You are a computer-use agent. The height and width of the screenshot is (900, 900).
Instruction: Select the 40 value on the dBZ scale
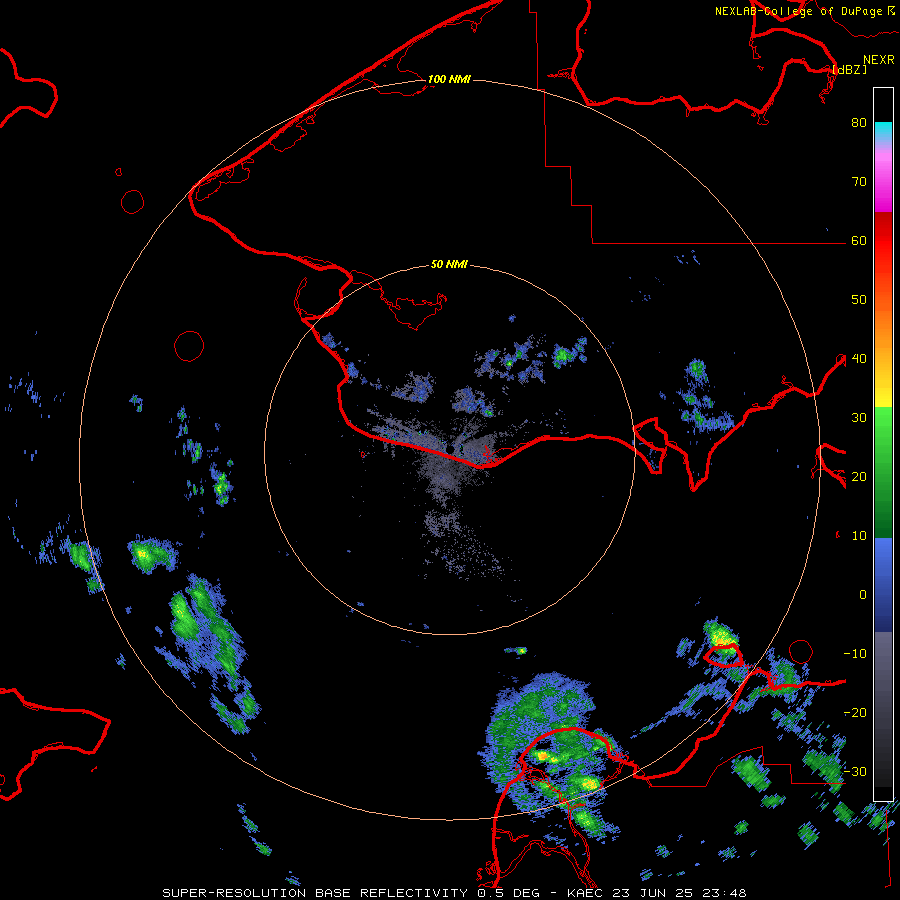859,359
